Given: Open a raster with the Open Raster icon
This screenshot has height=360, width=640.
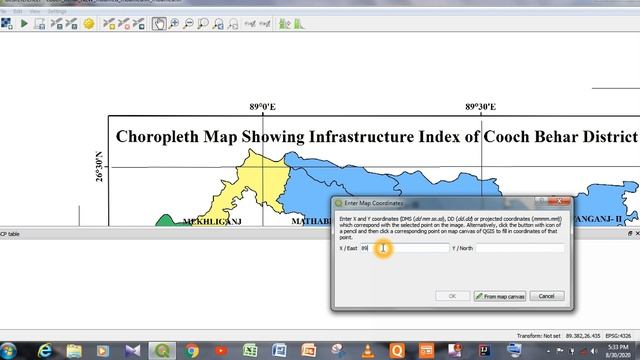Looking at the screenshot, I should [x=7, y=24].
